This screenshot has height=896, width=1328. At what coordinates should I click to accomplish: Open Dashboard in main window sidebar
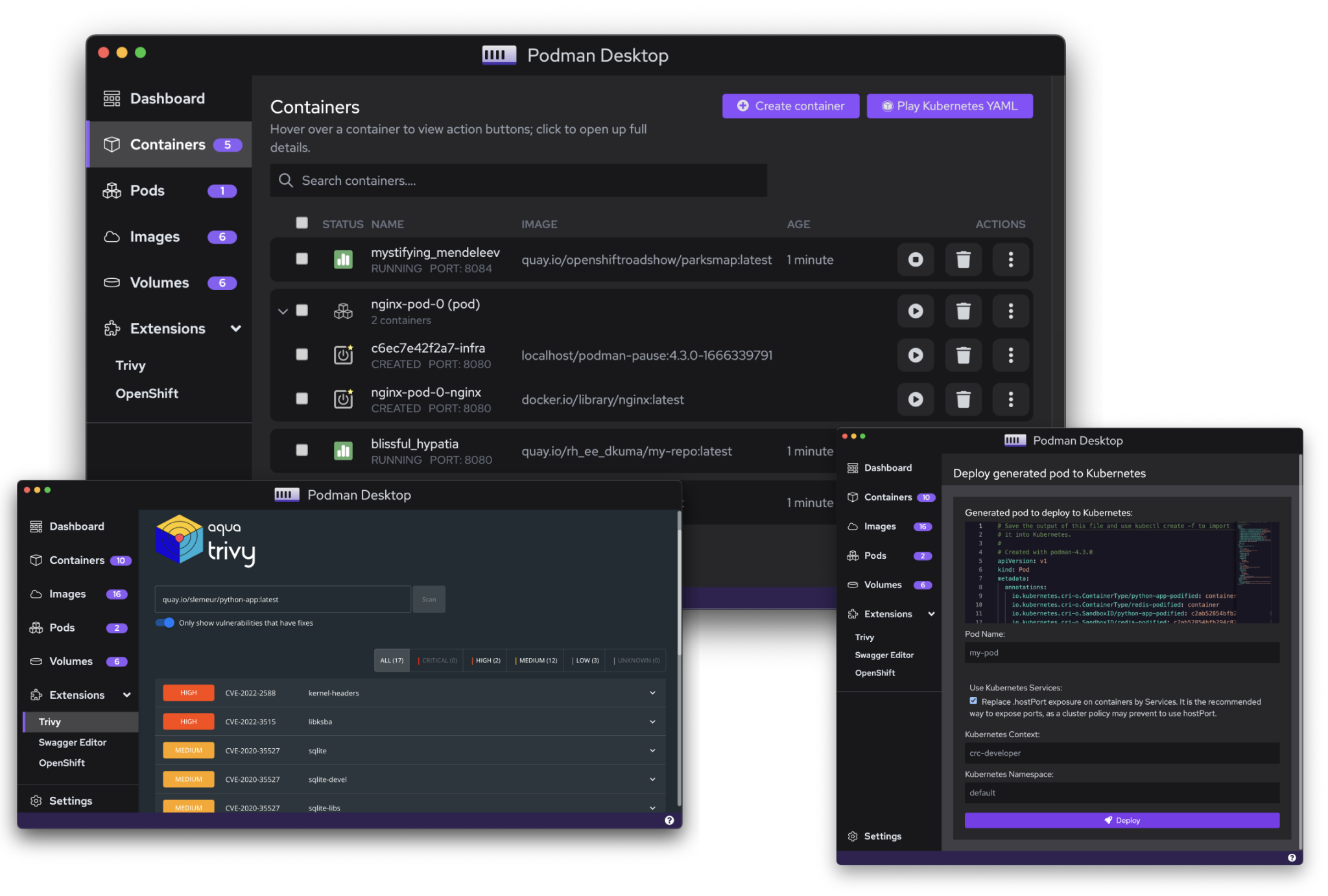click(x=167, y=99)
